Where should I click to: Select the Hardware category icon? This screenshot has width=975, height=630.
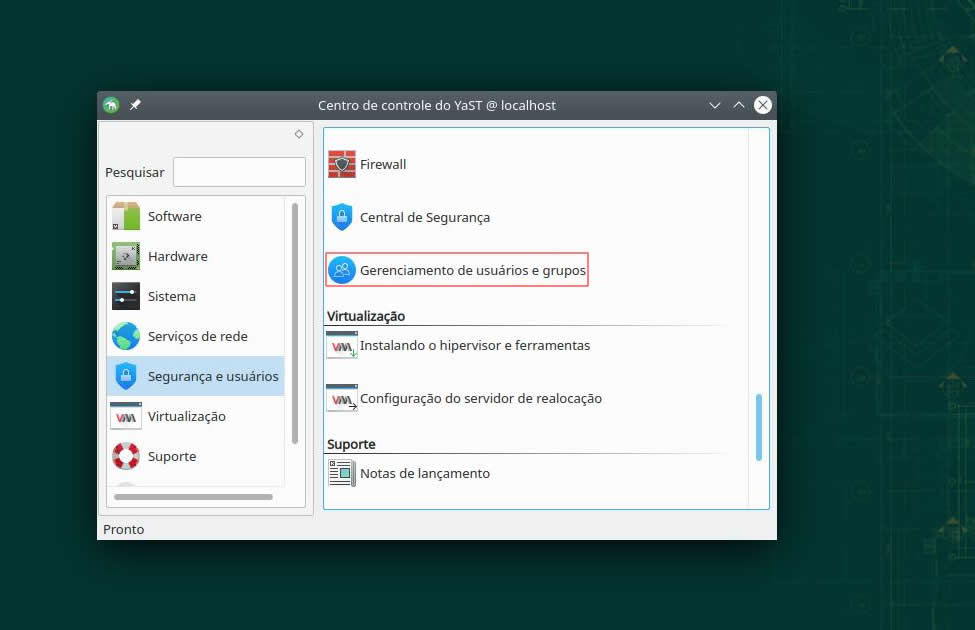[x=126, y=256]
